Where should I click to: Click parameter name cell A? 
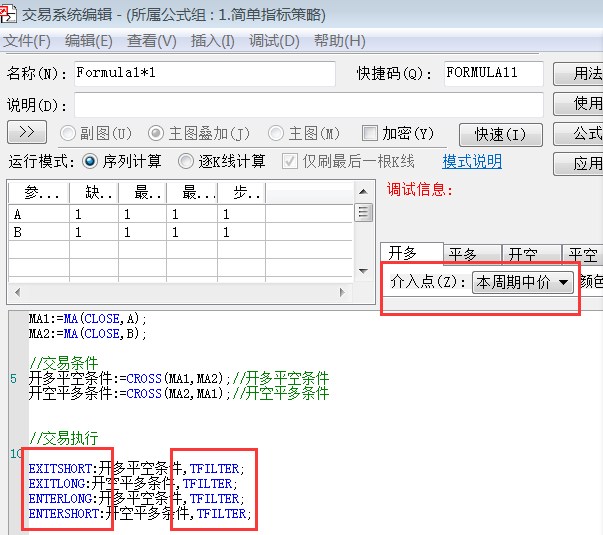(x=39, y=214)
